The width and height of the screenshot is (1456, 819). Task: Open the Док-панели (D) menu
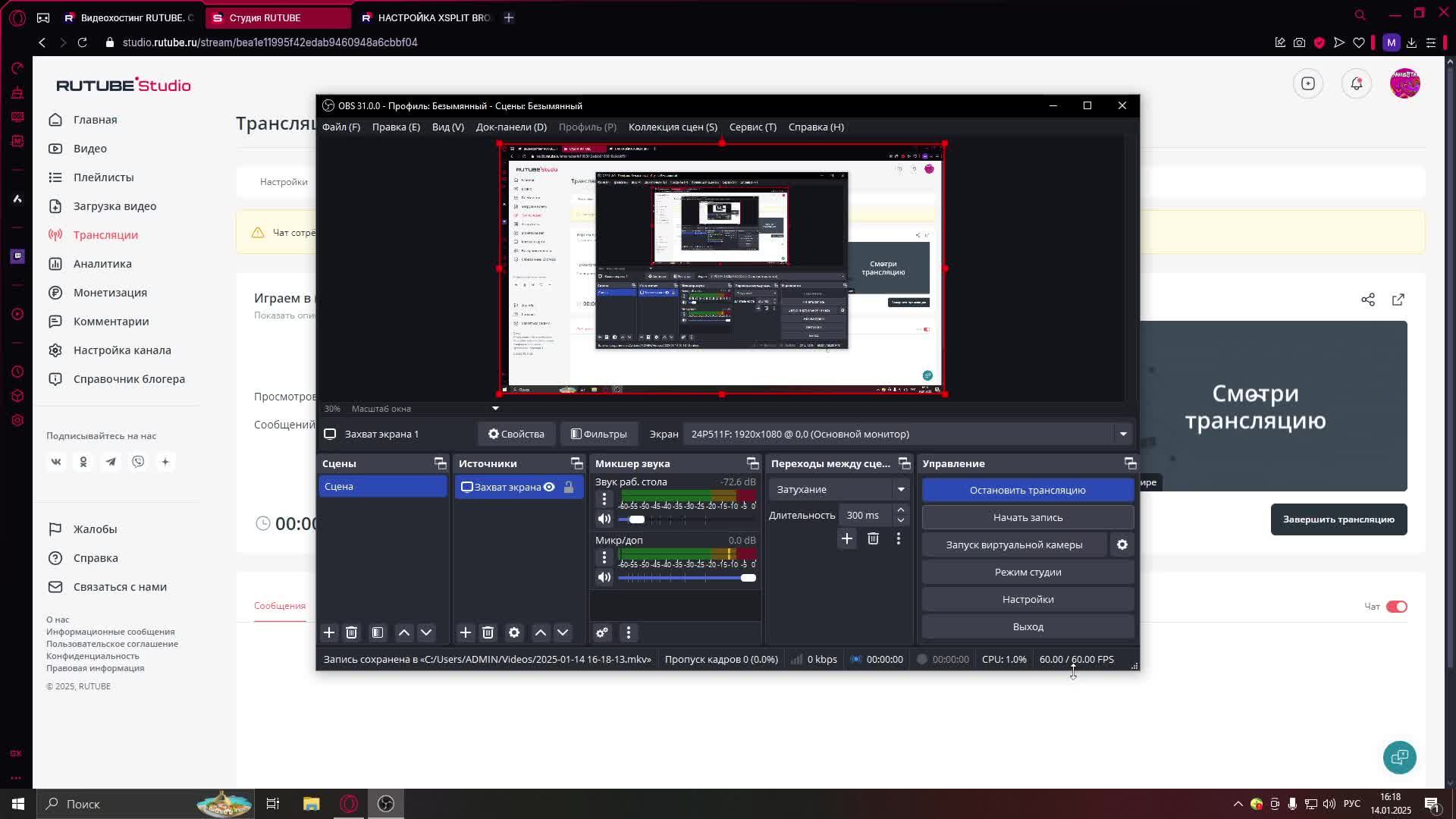point(510,127)
